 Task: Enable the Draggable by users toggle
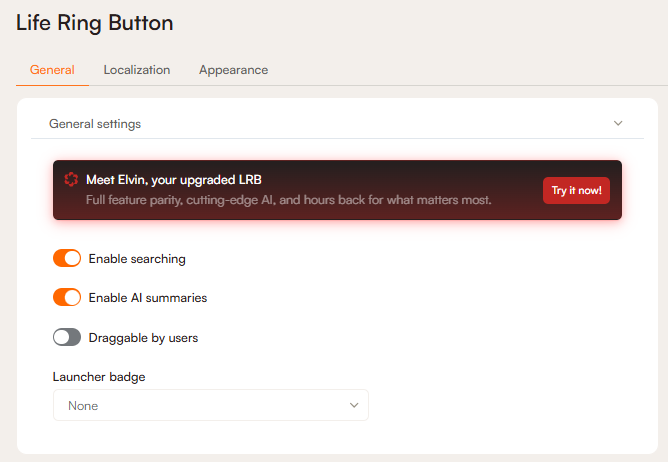(67, 338)
